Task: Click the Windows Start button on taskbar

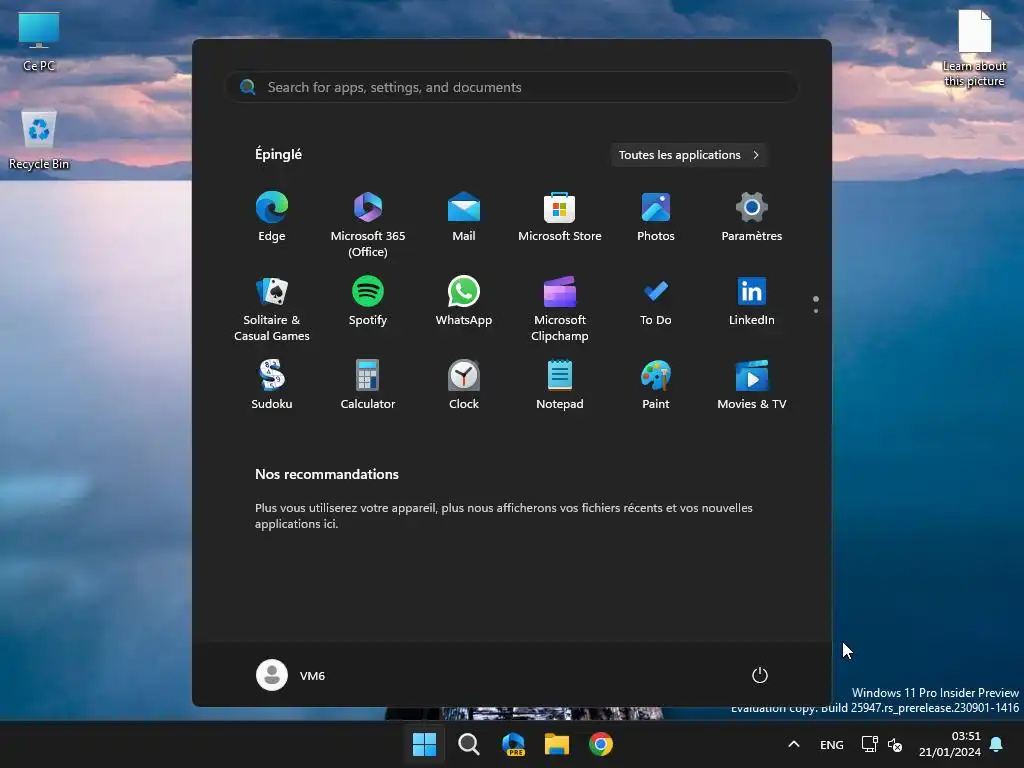Action: [x=424, y=744]
